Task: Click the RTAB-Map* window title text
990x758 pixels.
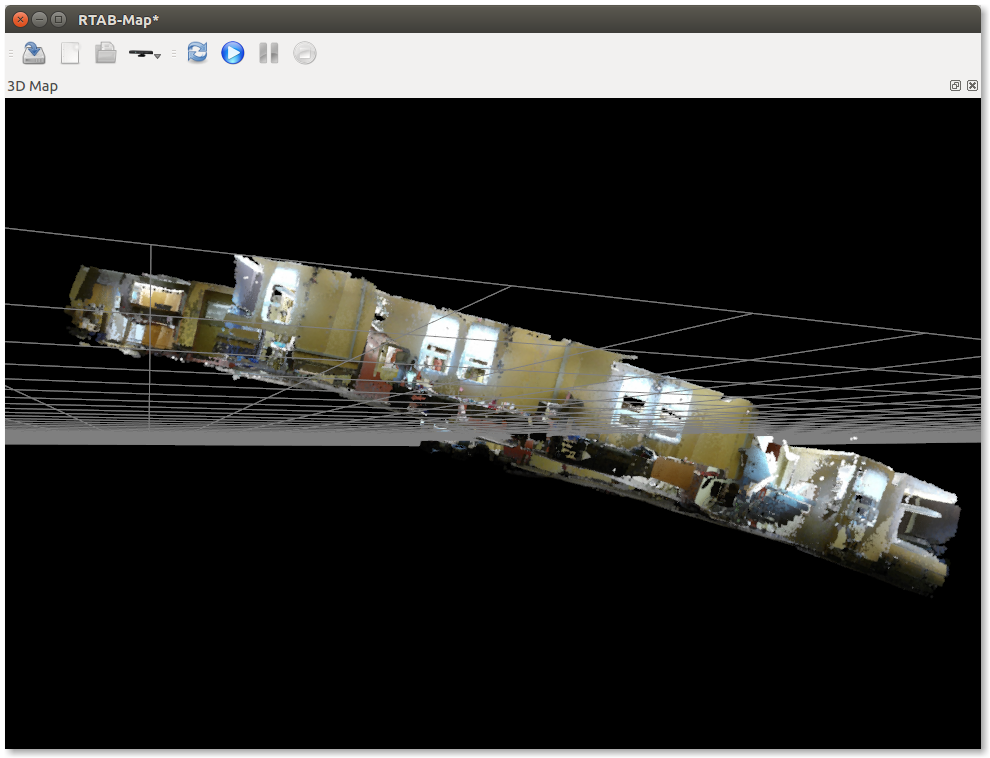Action: coord(118,20)
